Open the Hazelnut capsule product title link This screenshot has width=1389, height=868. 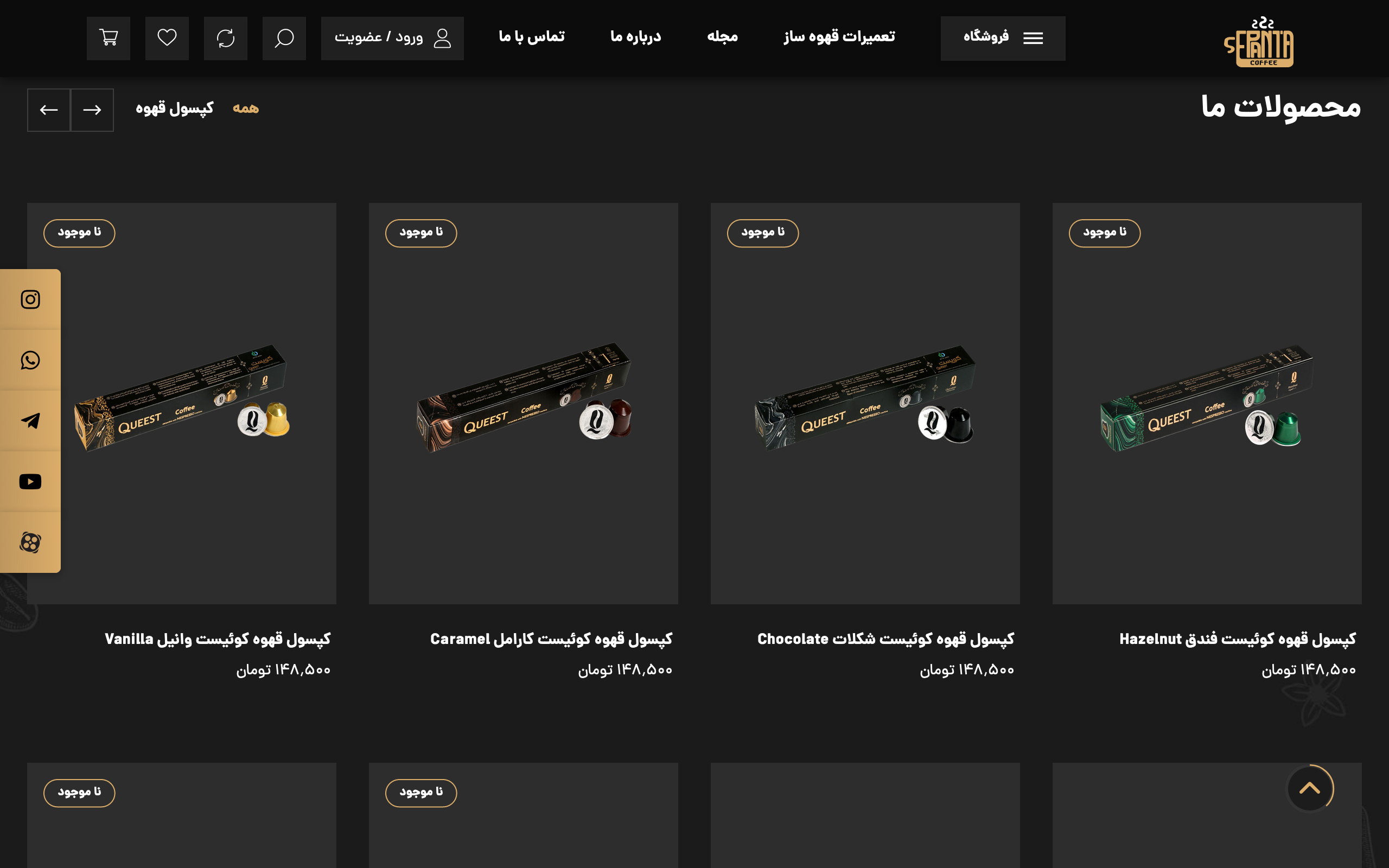pyautogui.click(x=1238, y=639)
